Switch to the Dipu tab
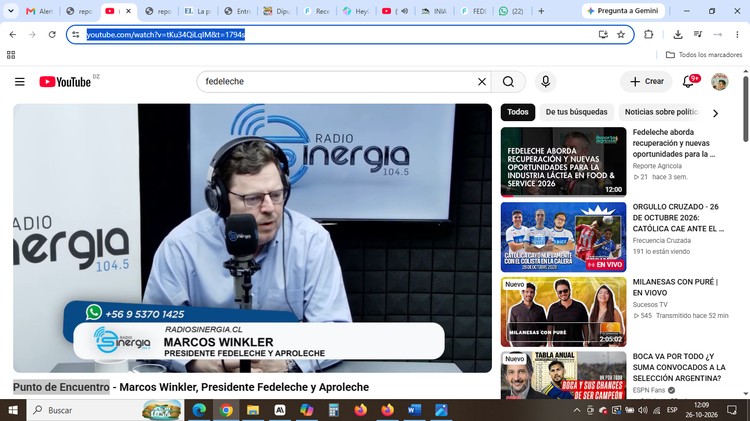The image size is (750, 421). 277,11
